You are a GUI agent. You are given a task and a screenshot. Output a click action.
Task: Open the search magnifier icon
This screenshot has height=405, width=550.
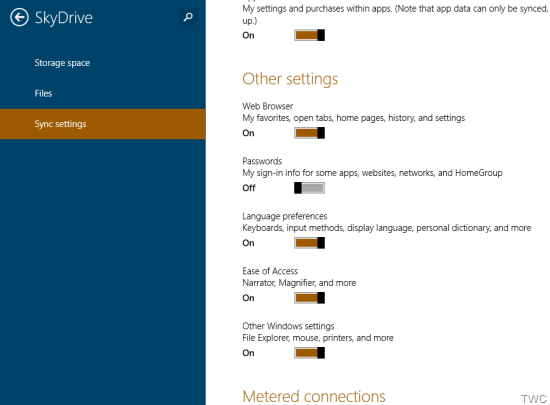coord(188,17)
